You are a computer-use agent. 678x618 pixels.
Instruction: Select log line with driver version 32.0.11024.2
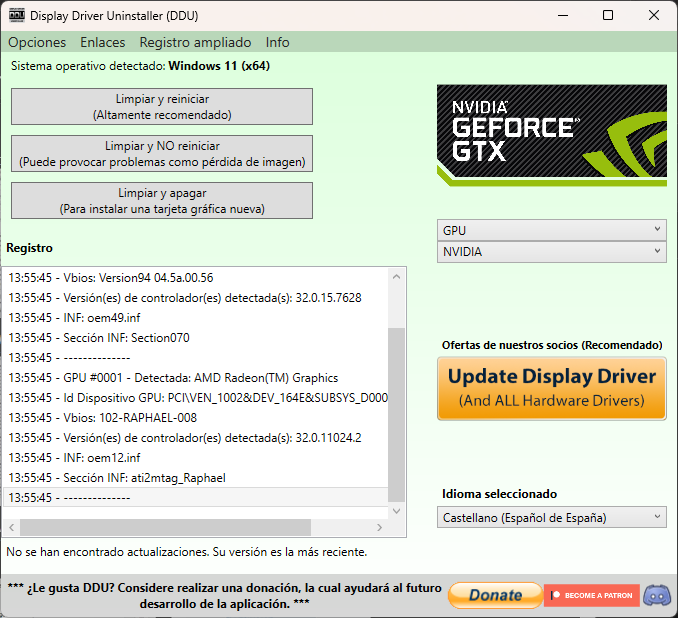coord(196,438)
